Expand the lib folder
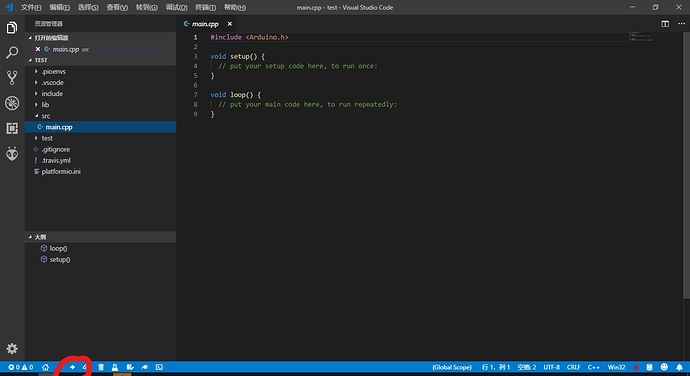690x376 pixels. pyautogui.click(x=37, y=105)
